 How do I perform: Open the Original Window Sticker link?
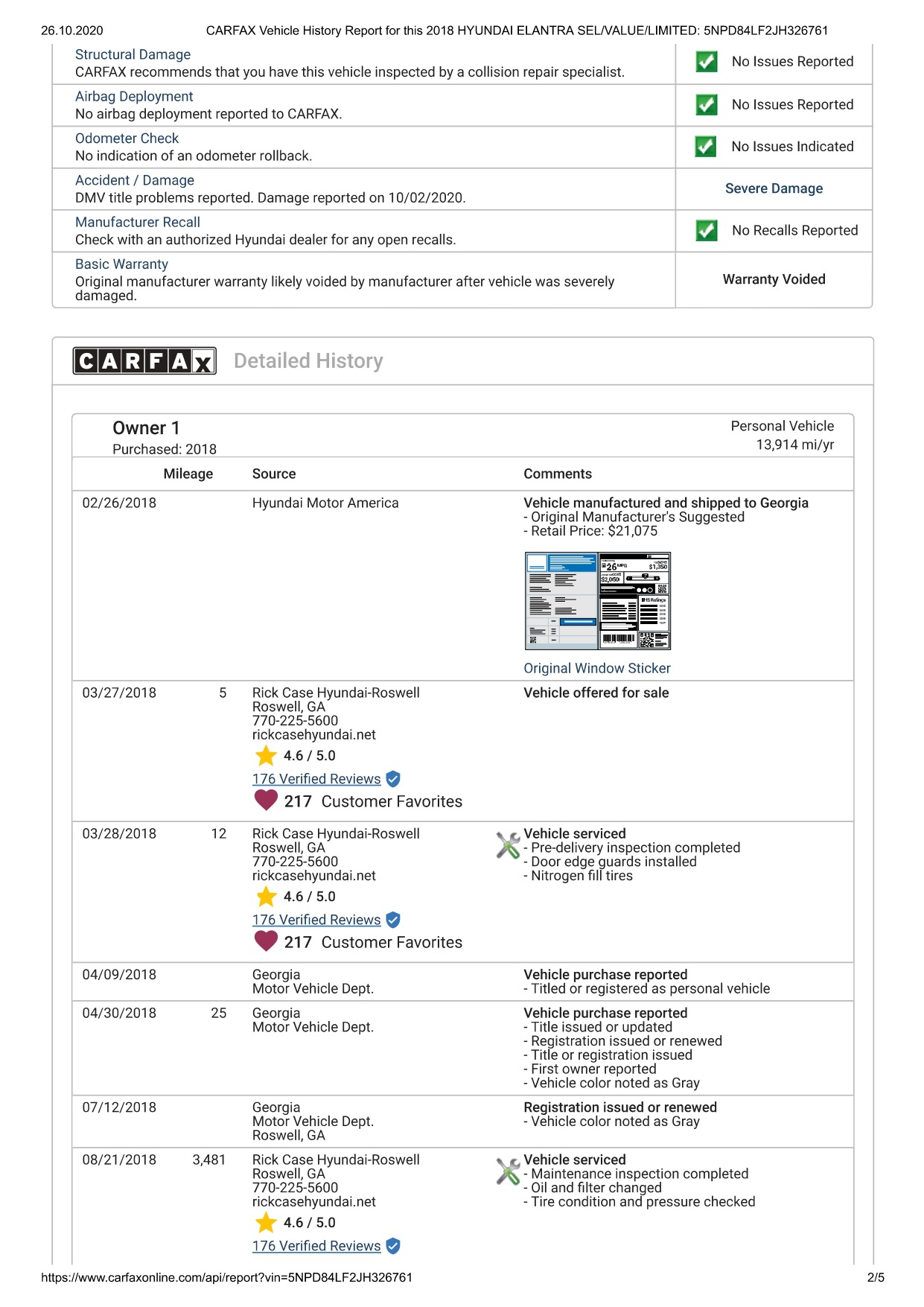click(x=597, y=669)
